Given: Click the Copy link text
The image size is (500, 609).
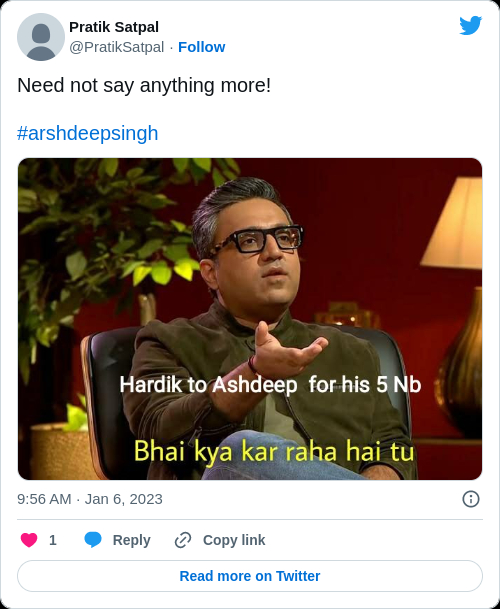Looking at the screenshot, I should tap(234, 540).
